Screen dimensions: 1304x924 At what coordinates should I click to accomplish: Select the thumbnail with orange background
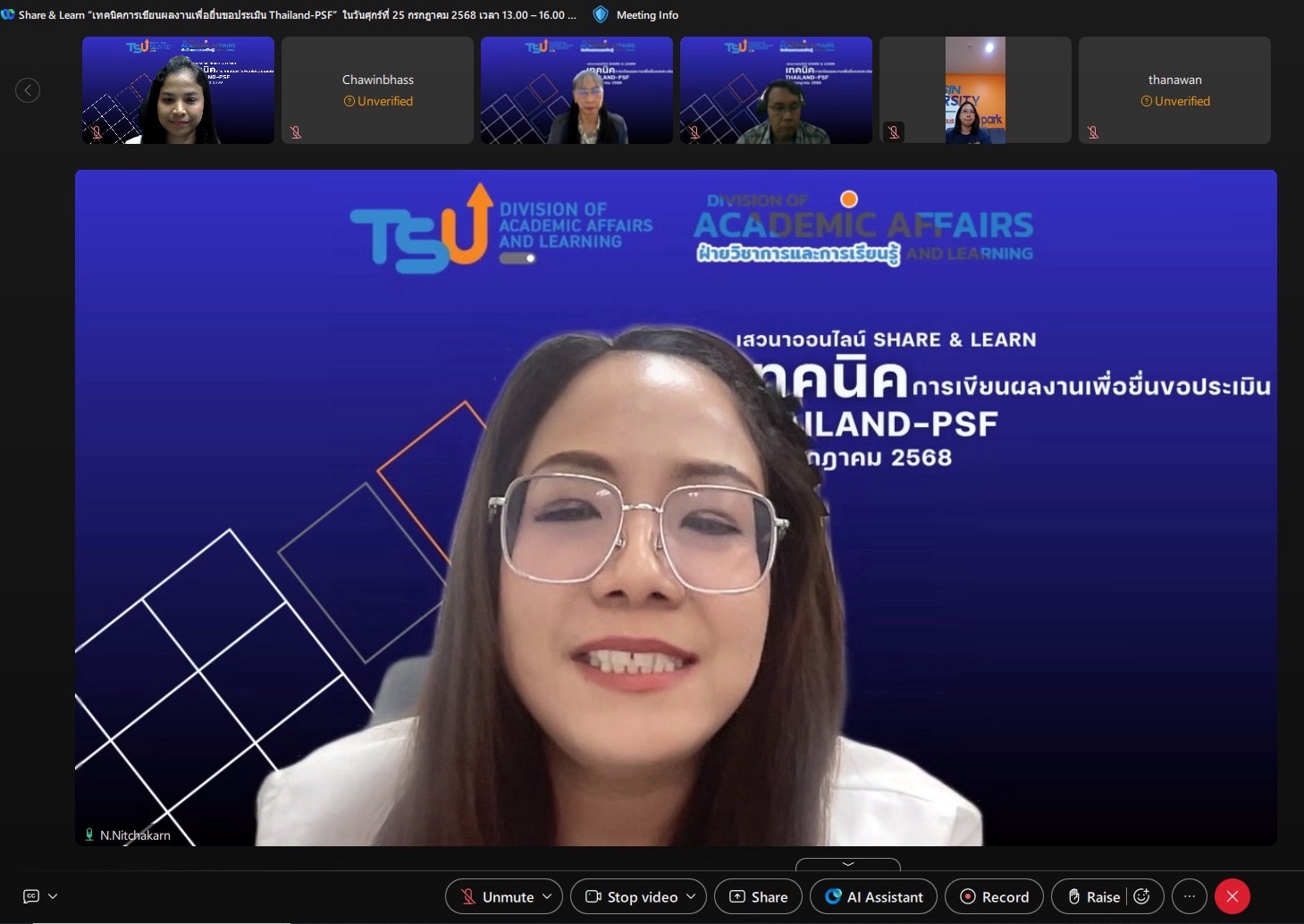pos(975,90)
